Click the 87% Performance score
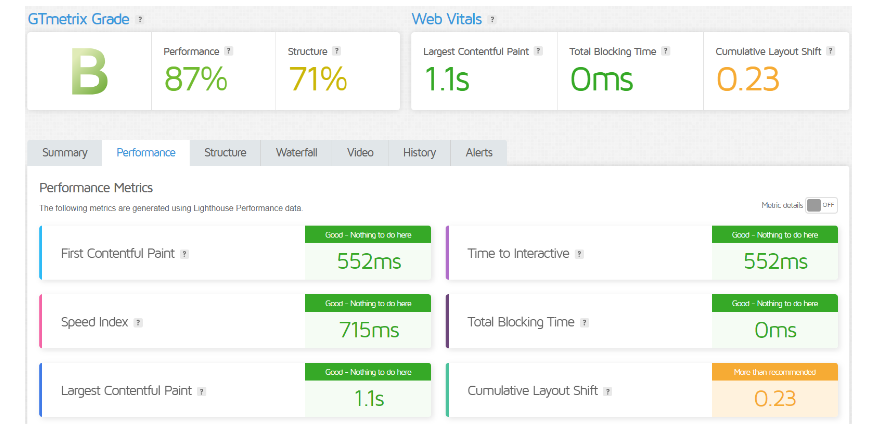The image size is (877, 432). [x=195, y=78]
